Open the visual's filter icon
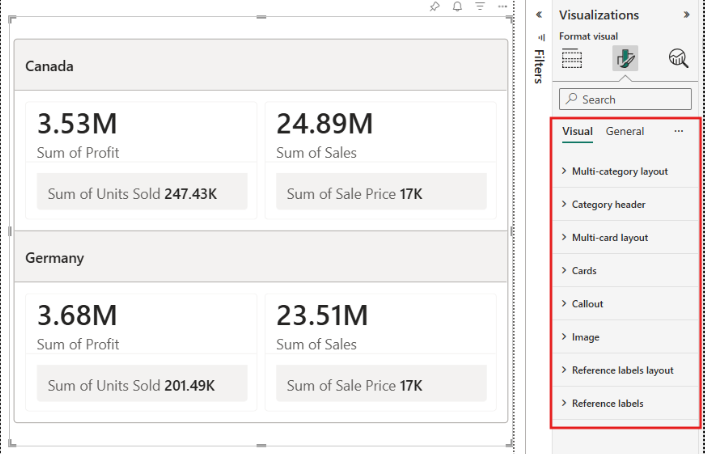Screen dimensions: 705x454 pyautogui.click(x=480, y=7)
